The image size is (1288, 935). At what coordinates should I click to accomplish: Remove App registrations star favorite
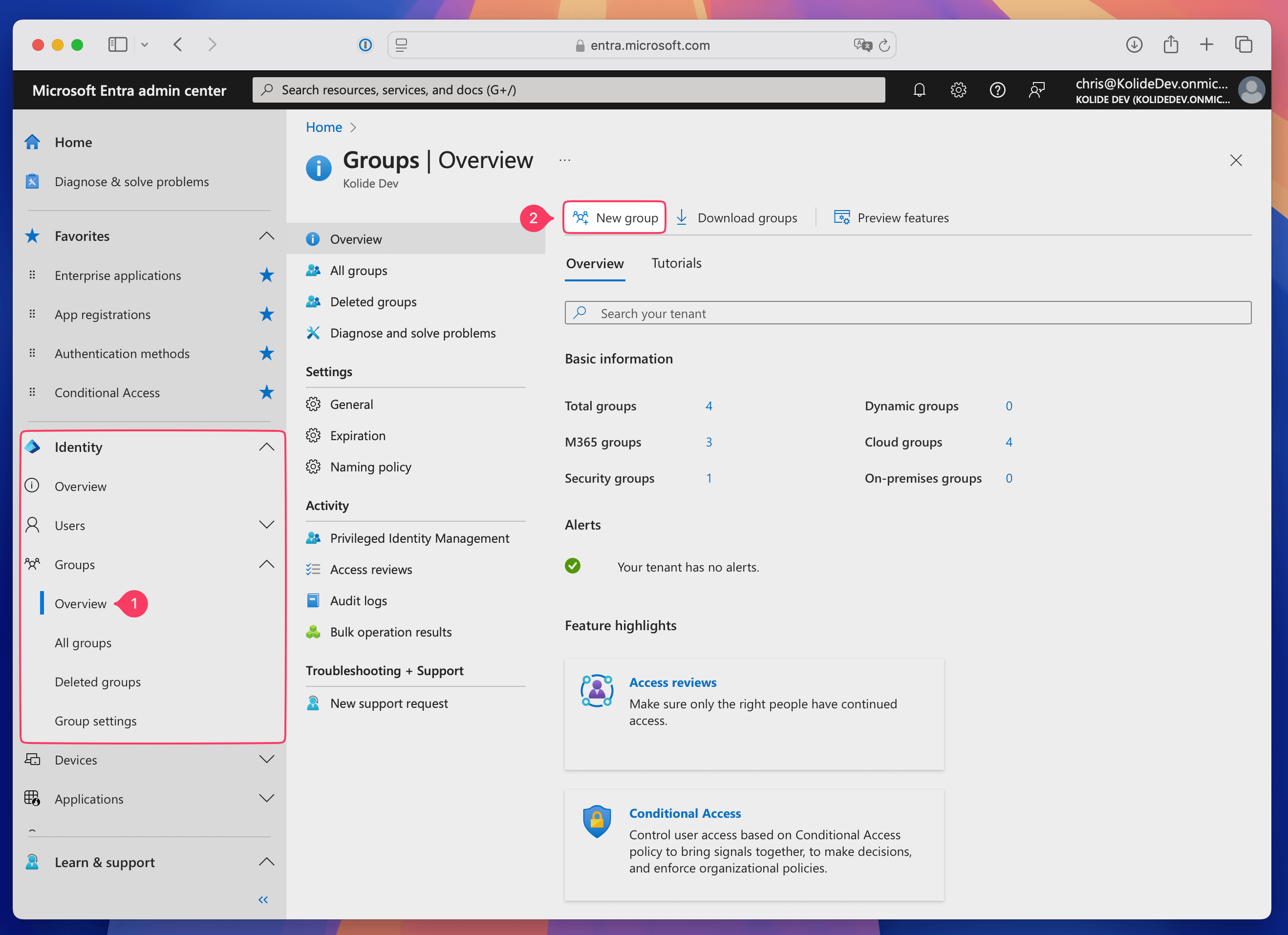click(x=266, y=314)
